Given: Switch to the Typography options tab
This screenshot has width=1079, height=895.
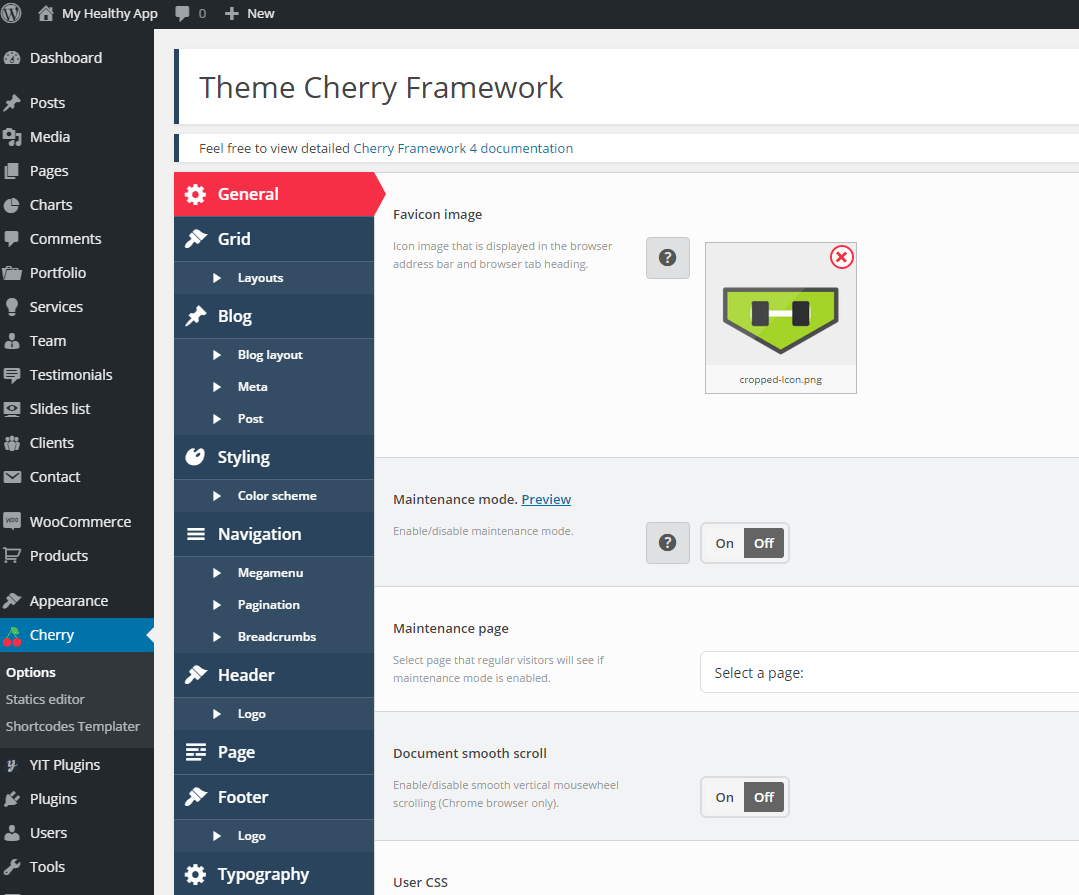Looking at the screenshot, I should (263, 874).
